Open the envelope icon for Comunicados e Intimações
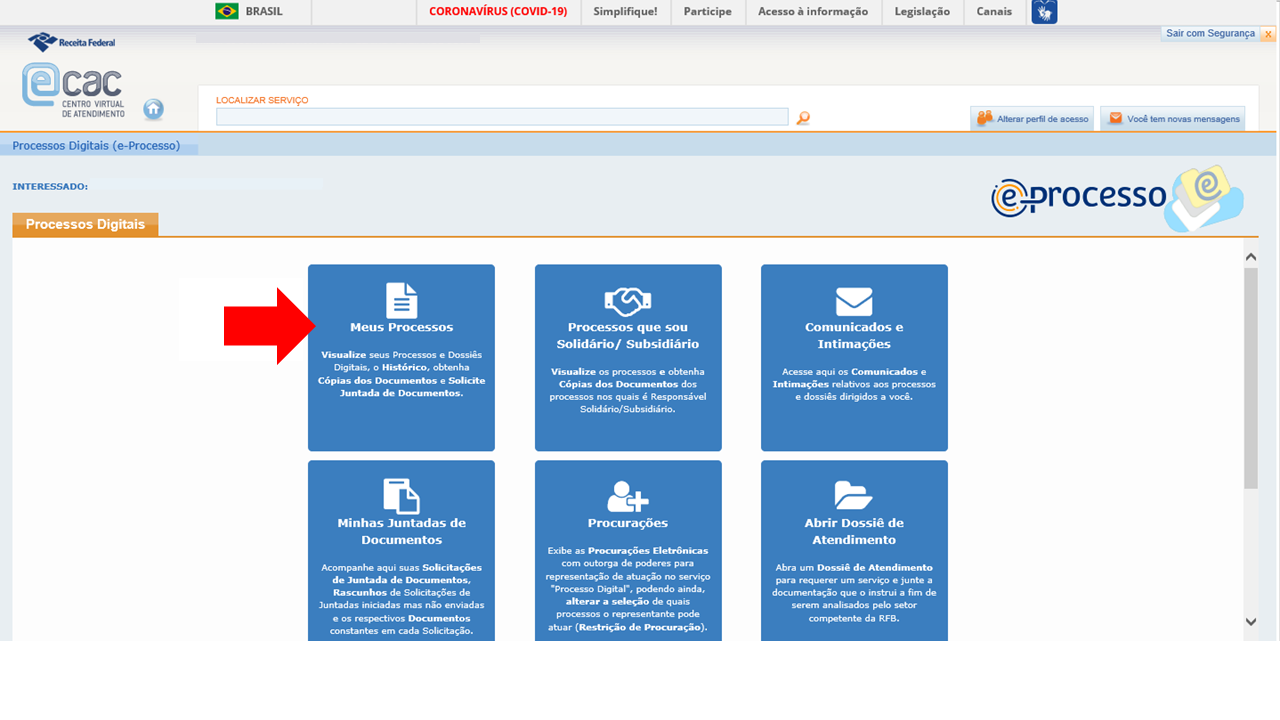This screenshot has height=720, width=1280. point(854,301)
